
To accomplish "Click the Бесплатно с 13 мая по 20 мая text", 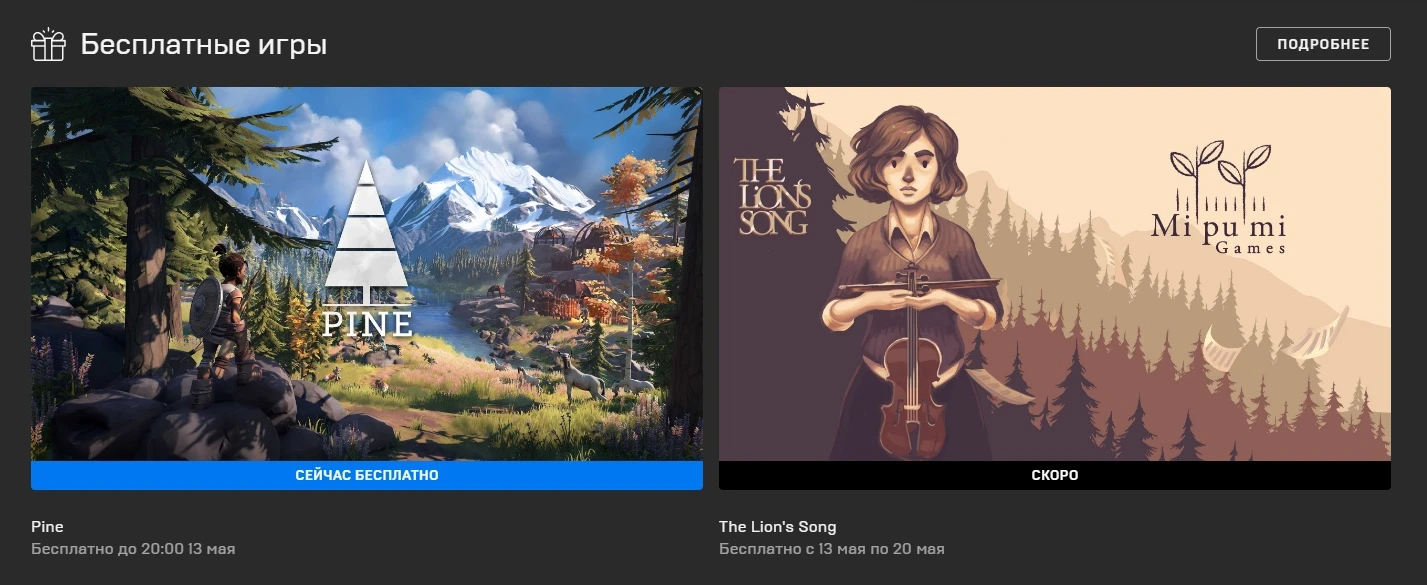I will (x=831, y=549).
